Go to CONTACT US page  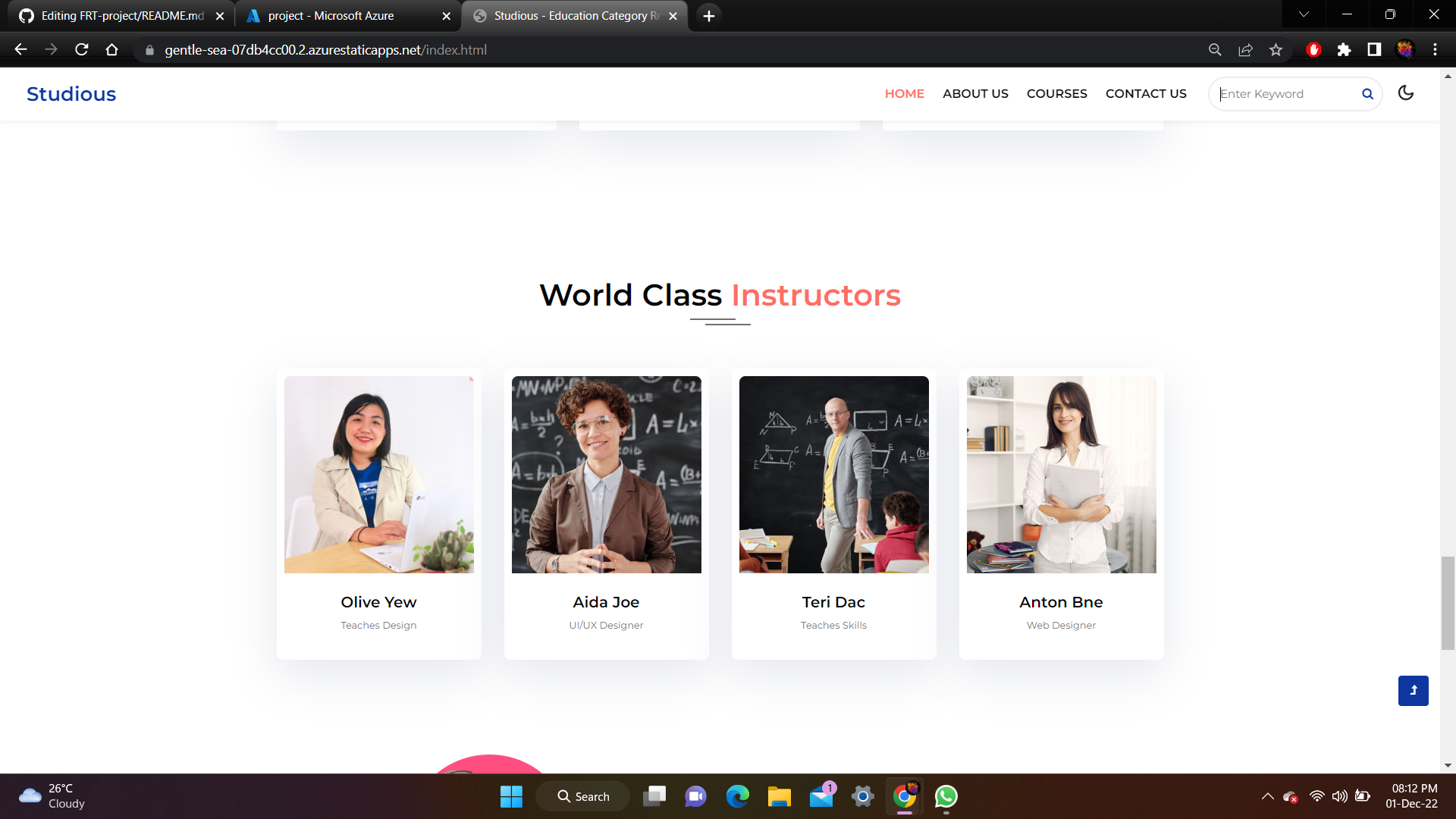1145,93
